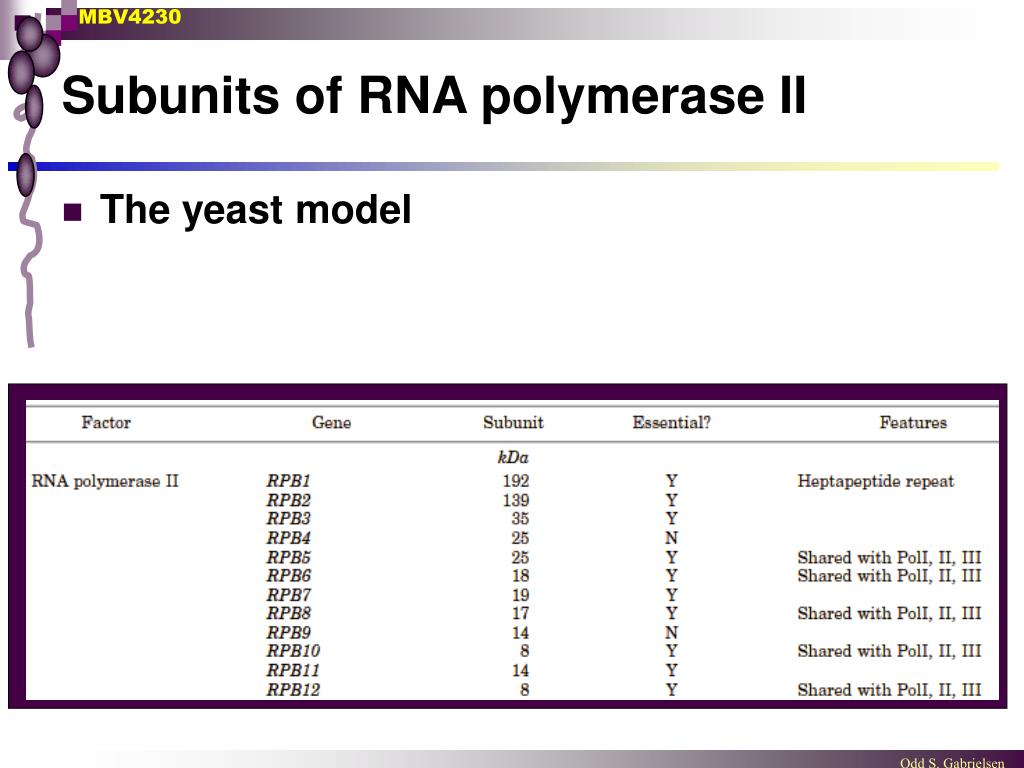Click the Heptapeptide repeat feature text
Image resolution: width=1024 pixels, height=768 pixels.
tap(876, 482)
